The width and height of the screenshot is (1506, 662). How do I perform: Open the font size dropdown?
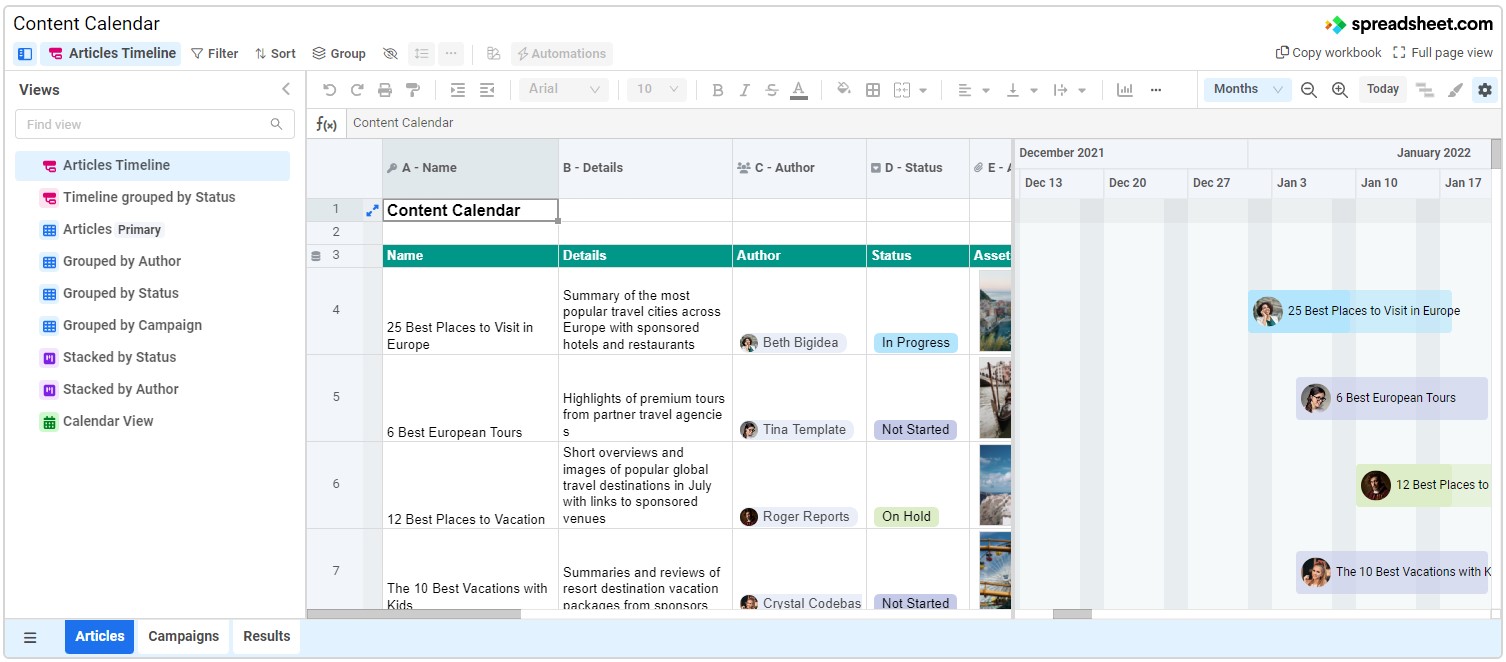[x=656, y=89]
